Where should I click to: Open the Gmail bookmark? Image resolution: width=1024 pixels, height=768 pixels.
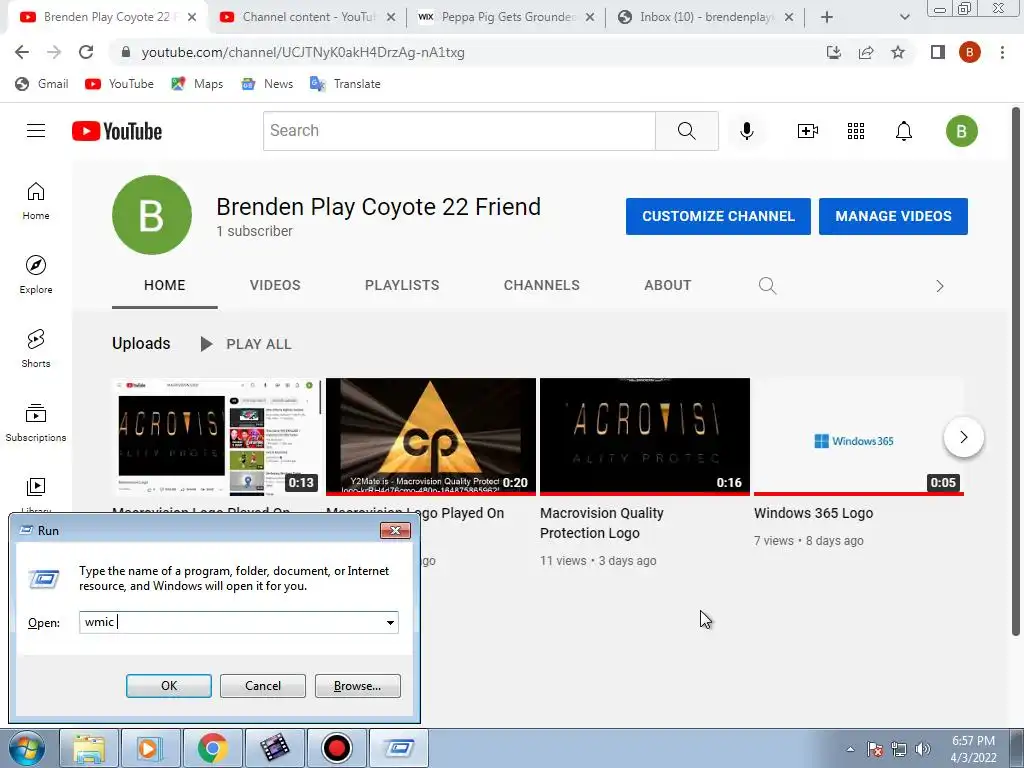[42, 84]
